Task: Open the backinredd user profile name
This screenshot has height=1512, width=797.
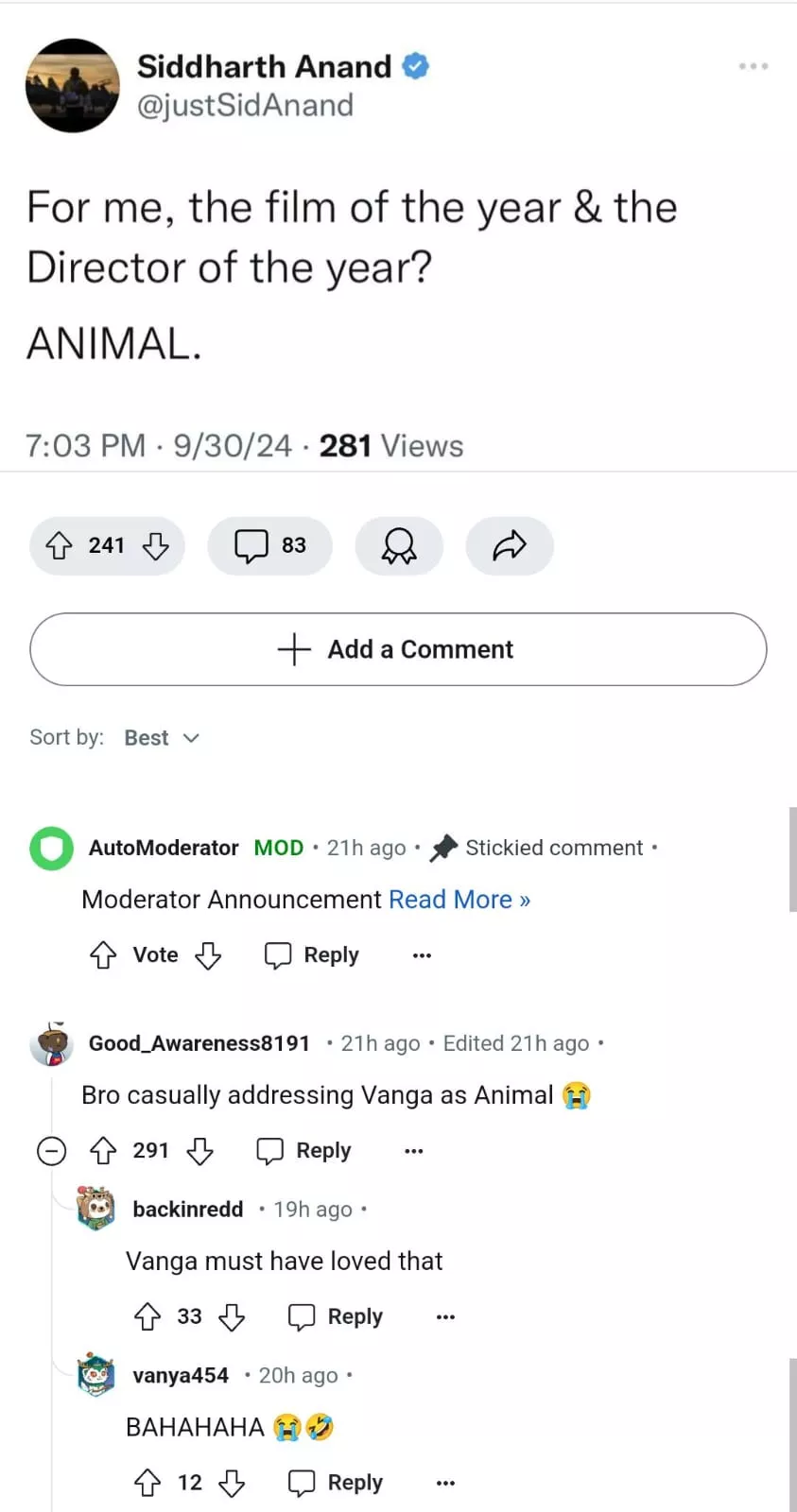Action: [188, 1210]
